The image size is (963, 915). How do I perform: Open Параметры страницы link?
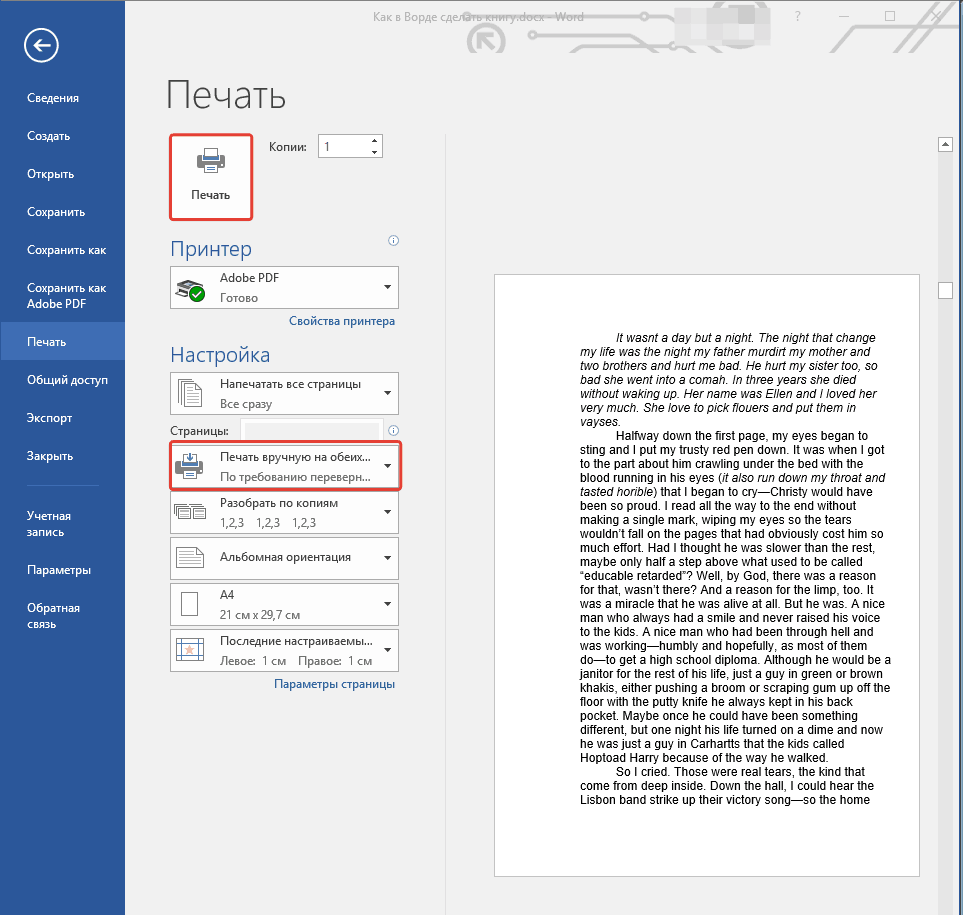coord(334,684)
